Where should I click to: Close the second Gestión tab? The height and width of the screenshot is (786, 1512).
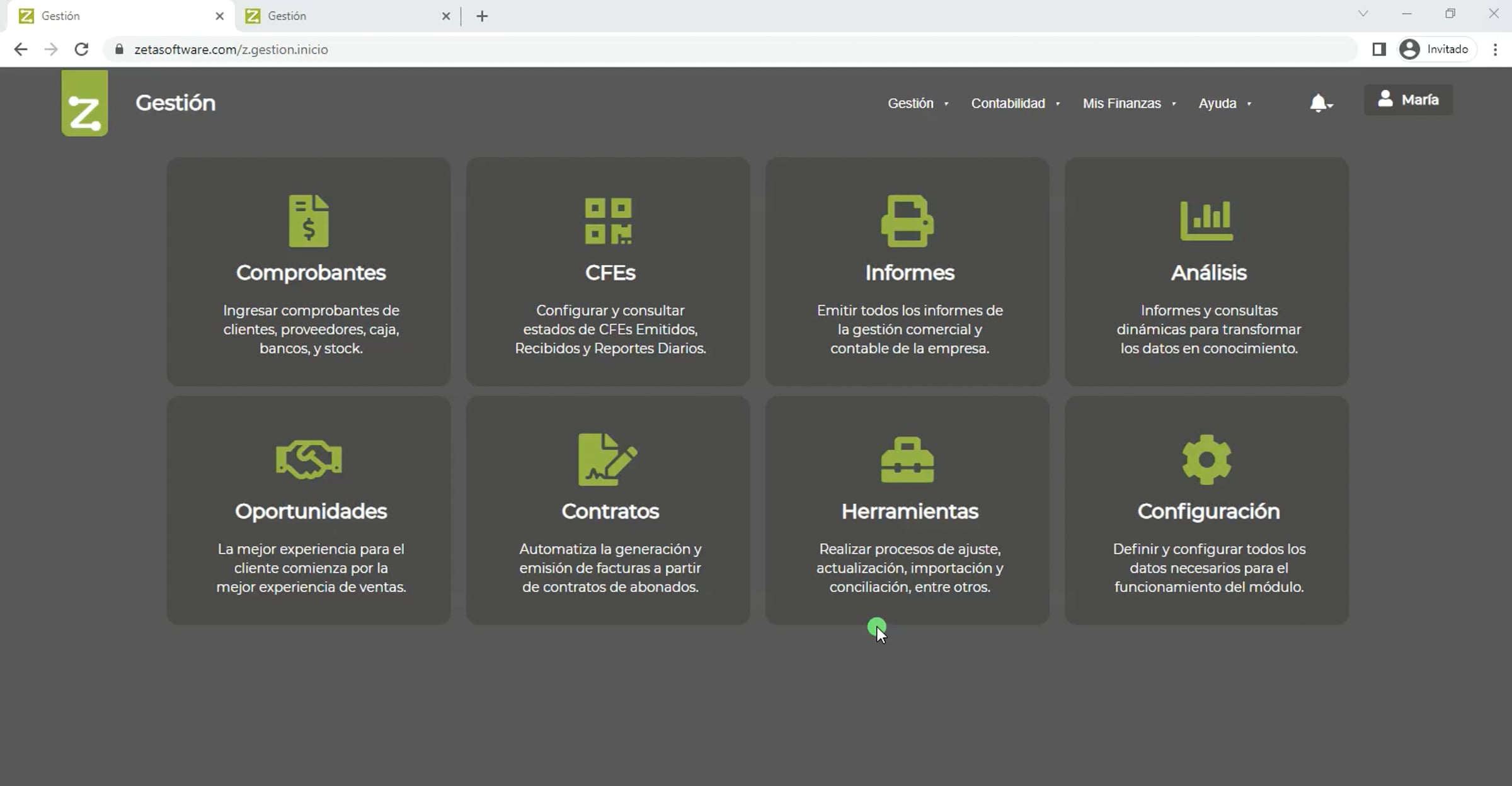(x=446, y=16)
